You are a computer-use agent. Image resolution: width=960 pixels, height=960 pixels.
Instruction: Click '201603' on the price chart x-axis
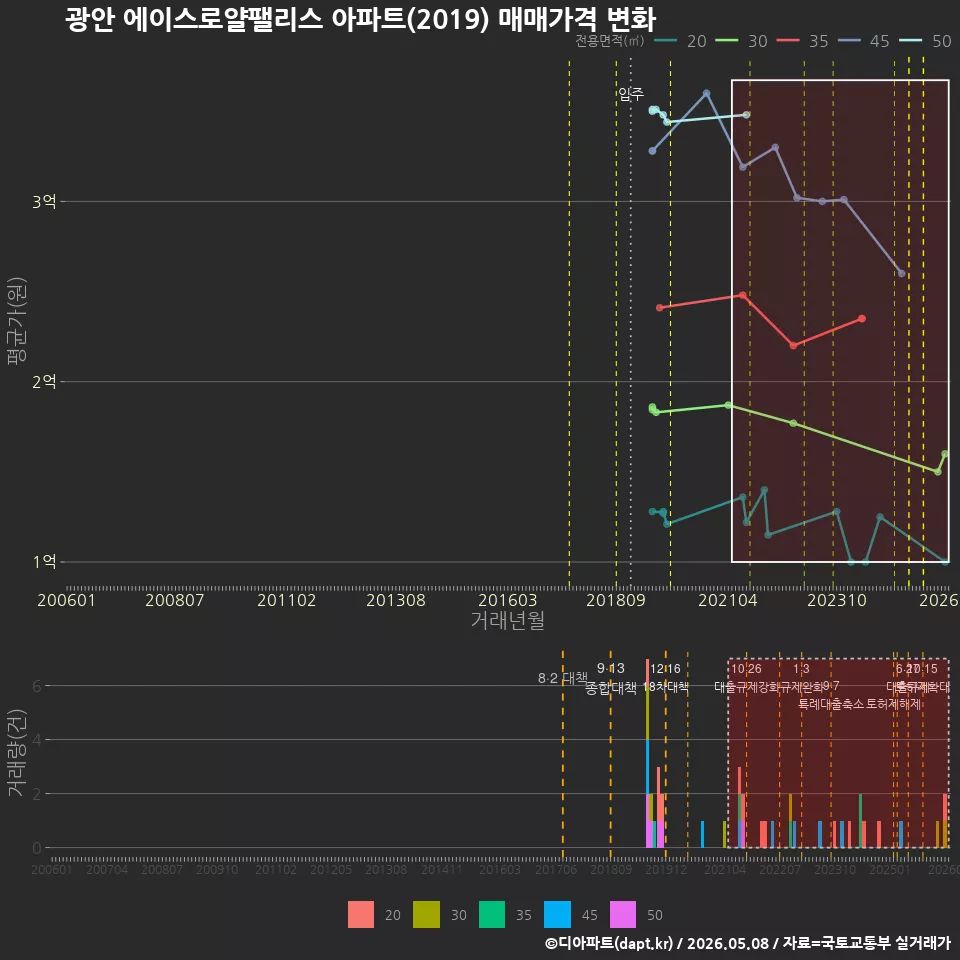pos(508,600)
